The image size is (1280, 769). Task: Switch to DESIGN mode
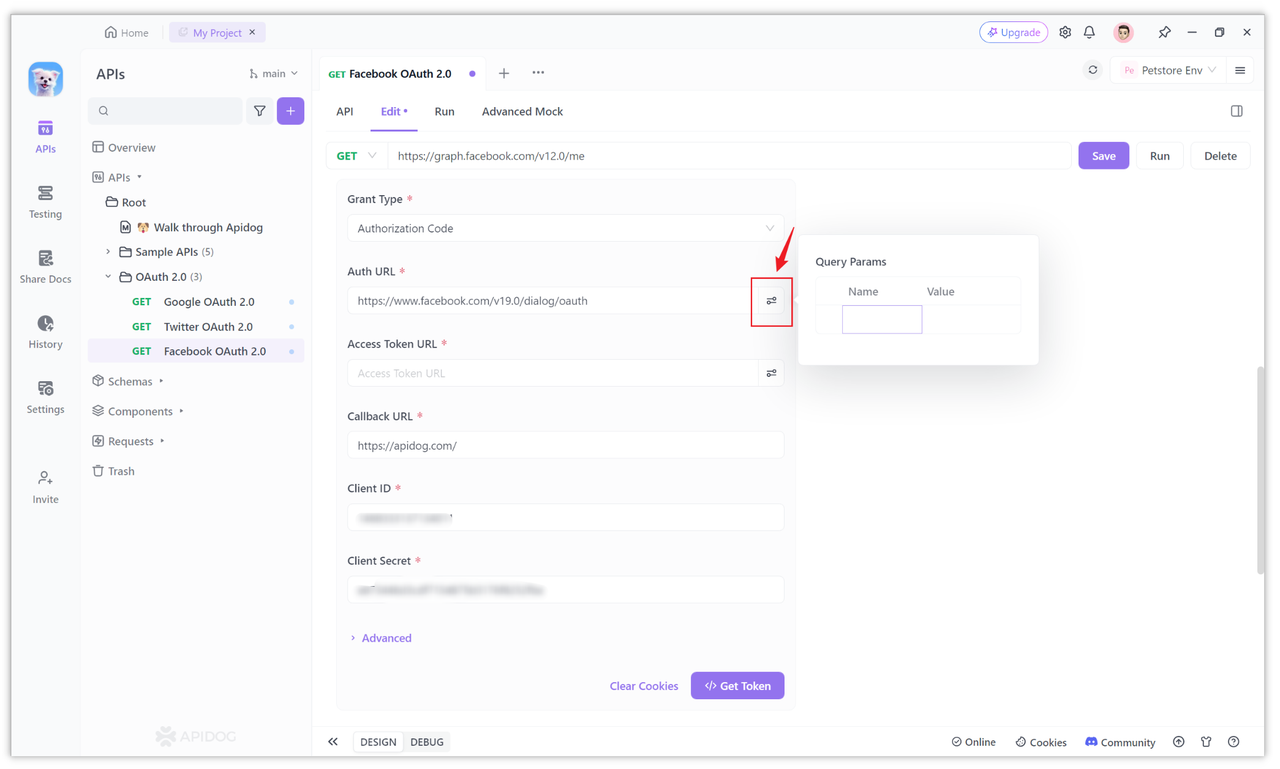[378, 742]
